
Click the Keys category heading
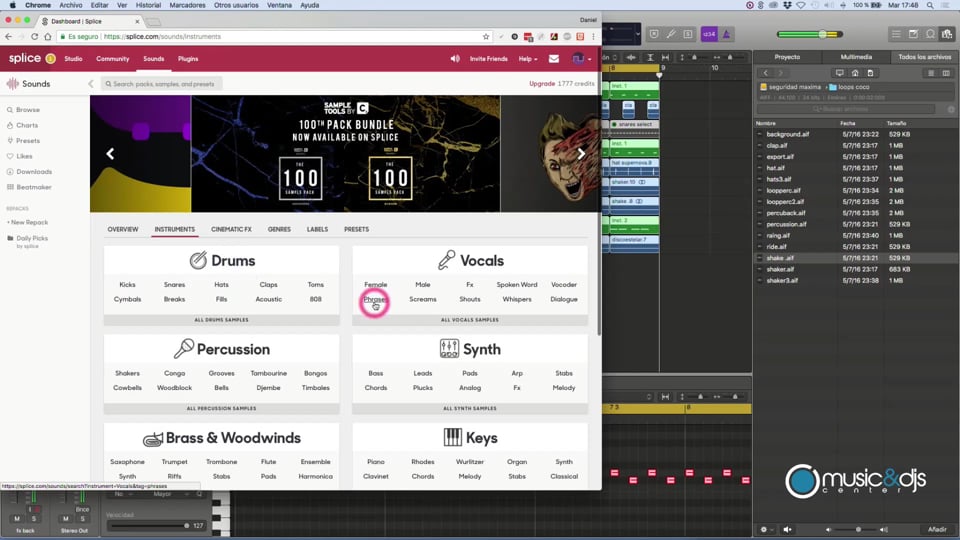point(470,438)
